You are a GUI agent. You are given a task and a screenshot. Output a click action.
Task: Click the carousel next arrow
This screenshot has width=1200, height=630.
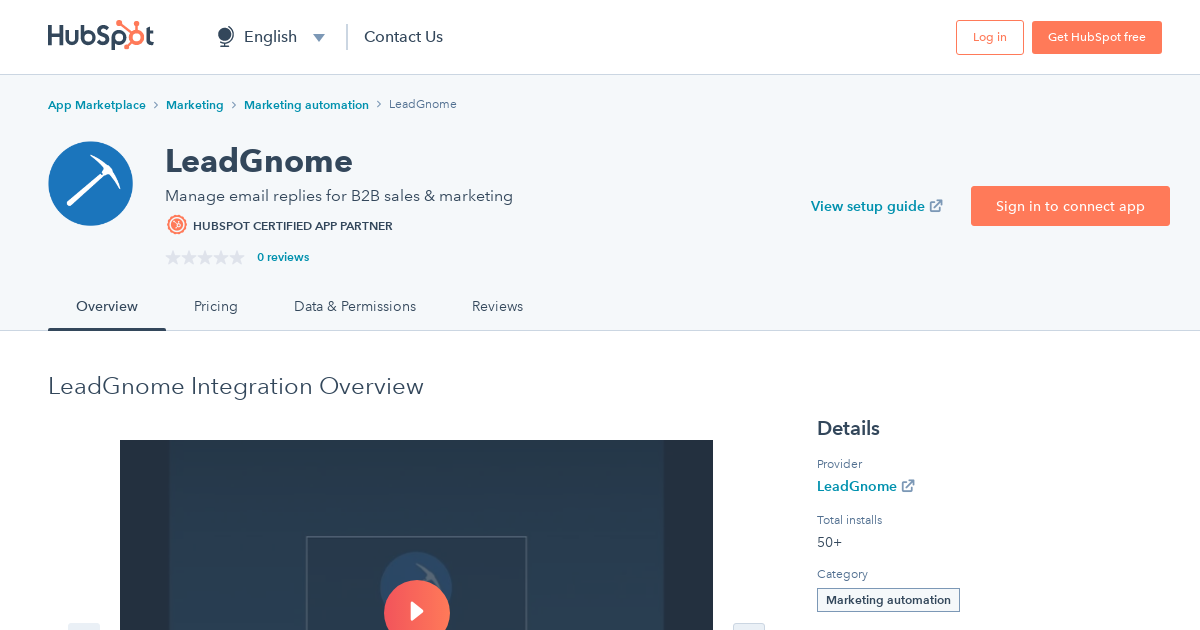(x=748, y=626)
